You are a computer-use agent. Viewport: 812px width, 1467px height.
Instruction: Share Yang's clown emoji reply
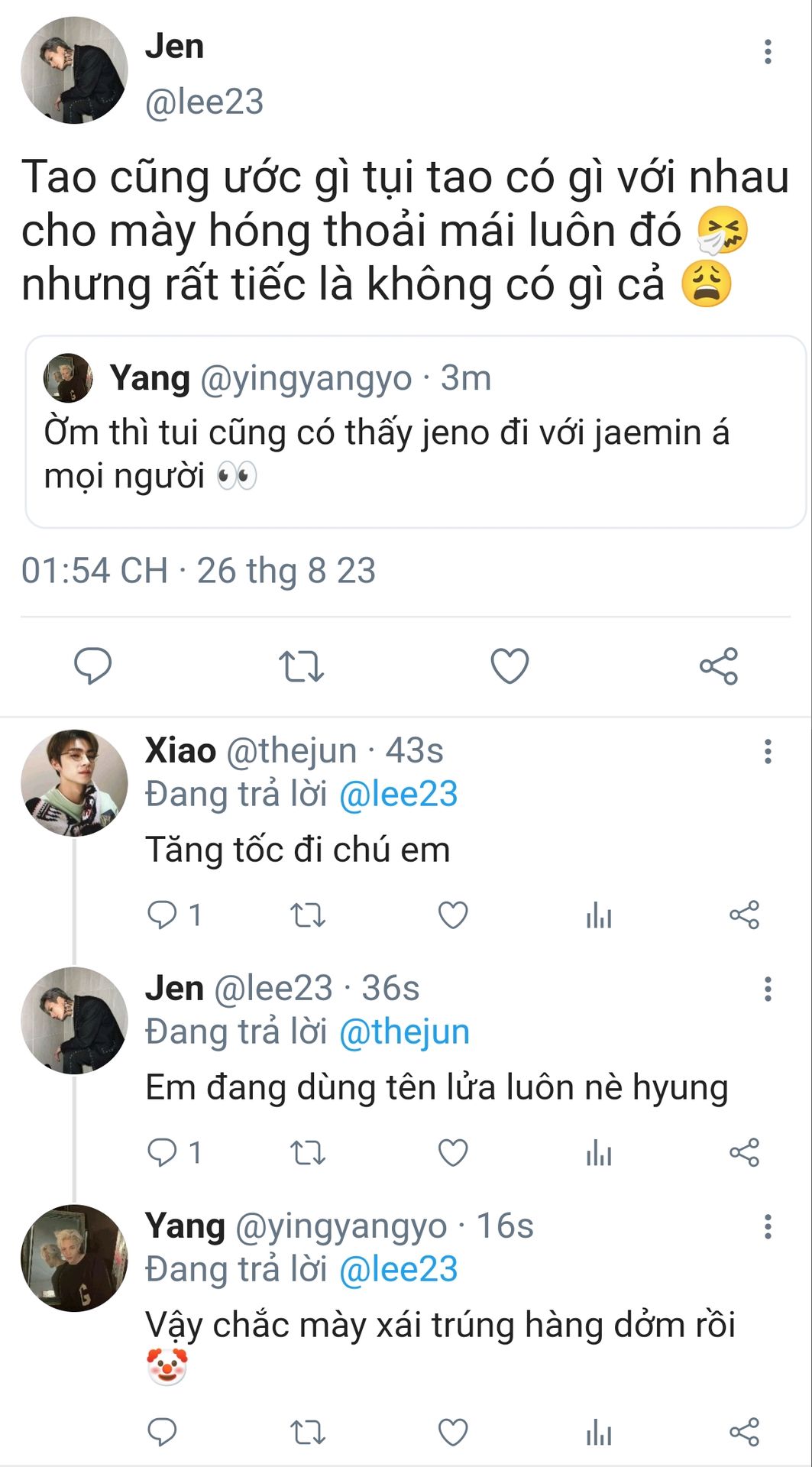744,1432
